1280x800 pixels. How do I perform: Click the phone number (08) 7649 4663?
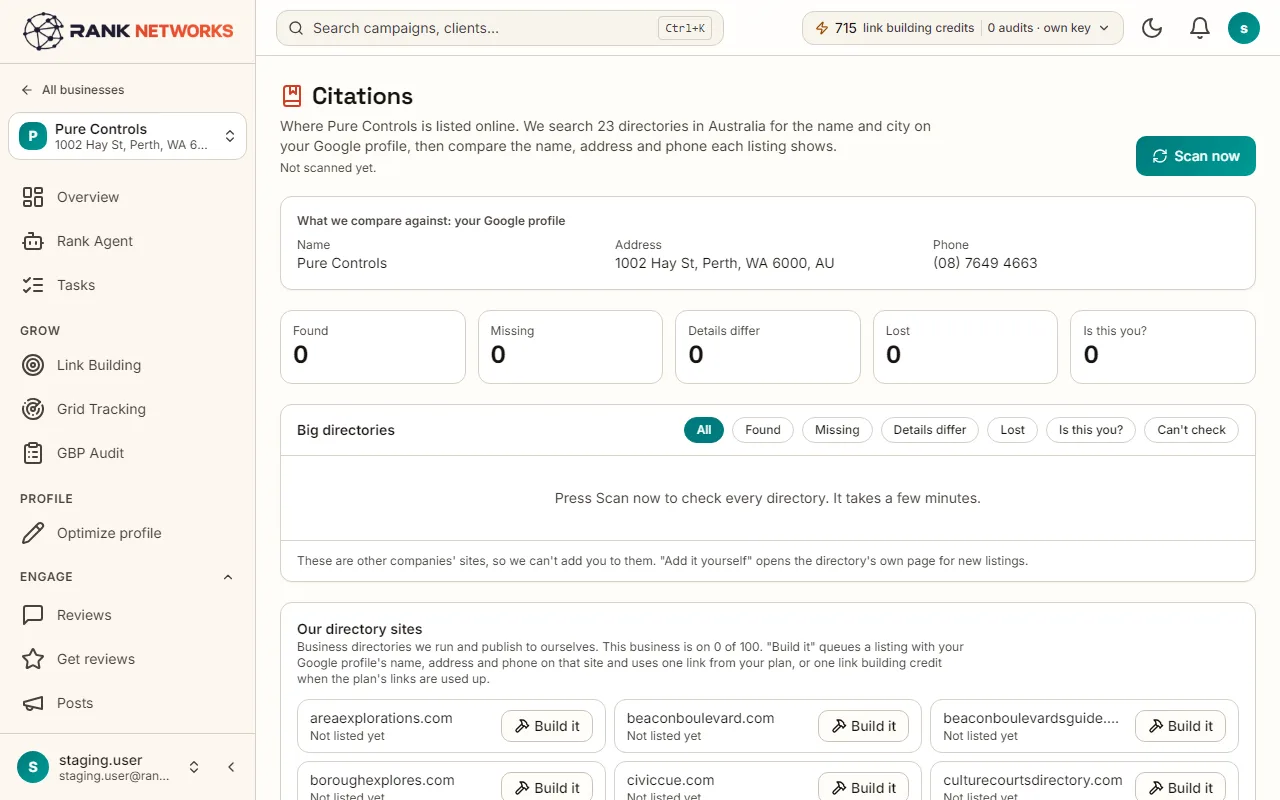985,263
